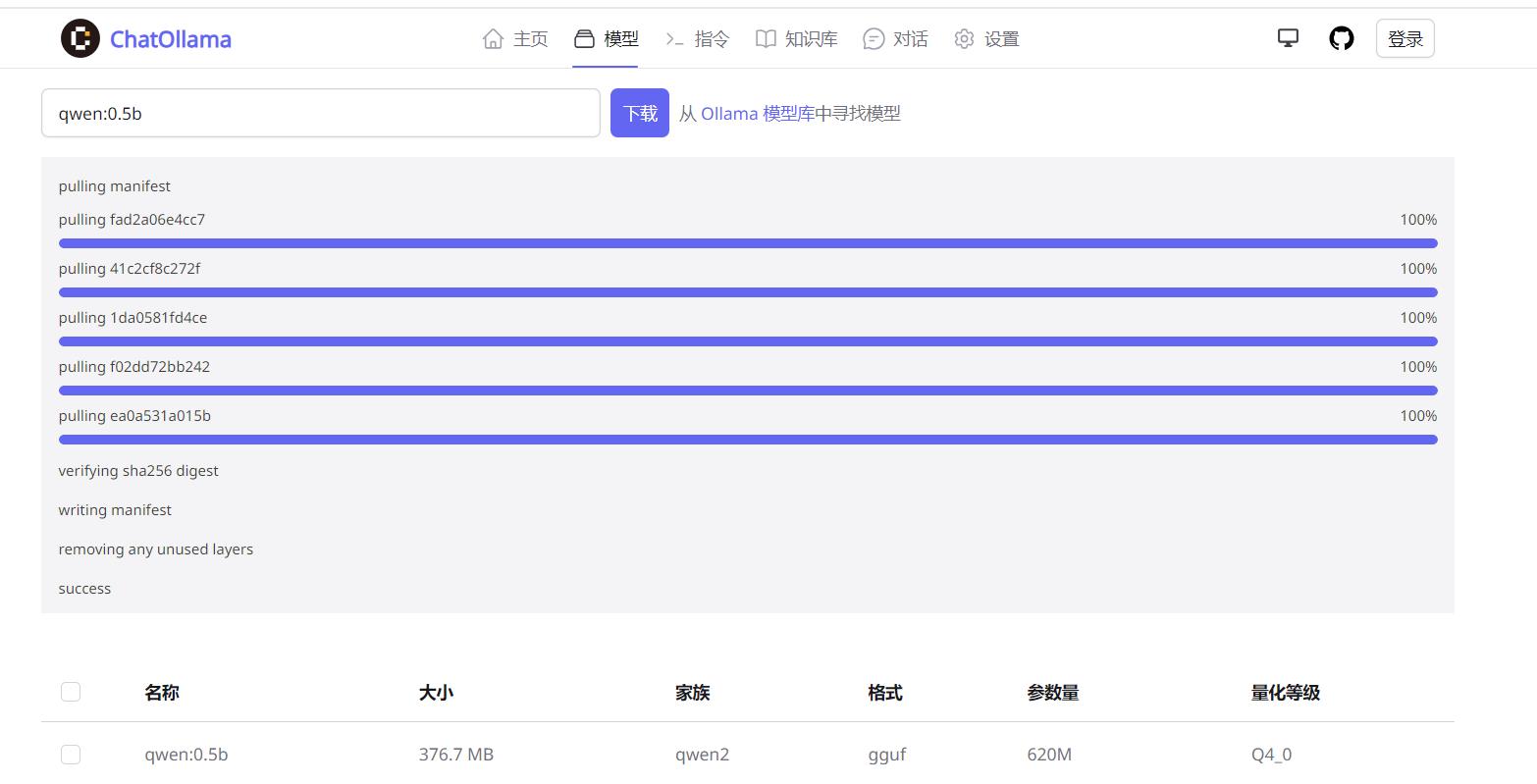Click the Q4_0 quantization cell
Screen dimensions: 1537x784
(x=1271, y=755)
